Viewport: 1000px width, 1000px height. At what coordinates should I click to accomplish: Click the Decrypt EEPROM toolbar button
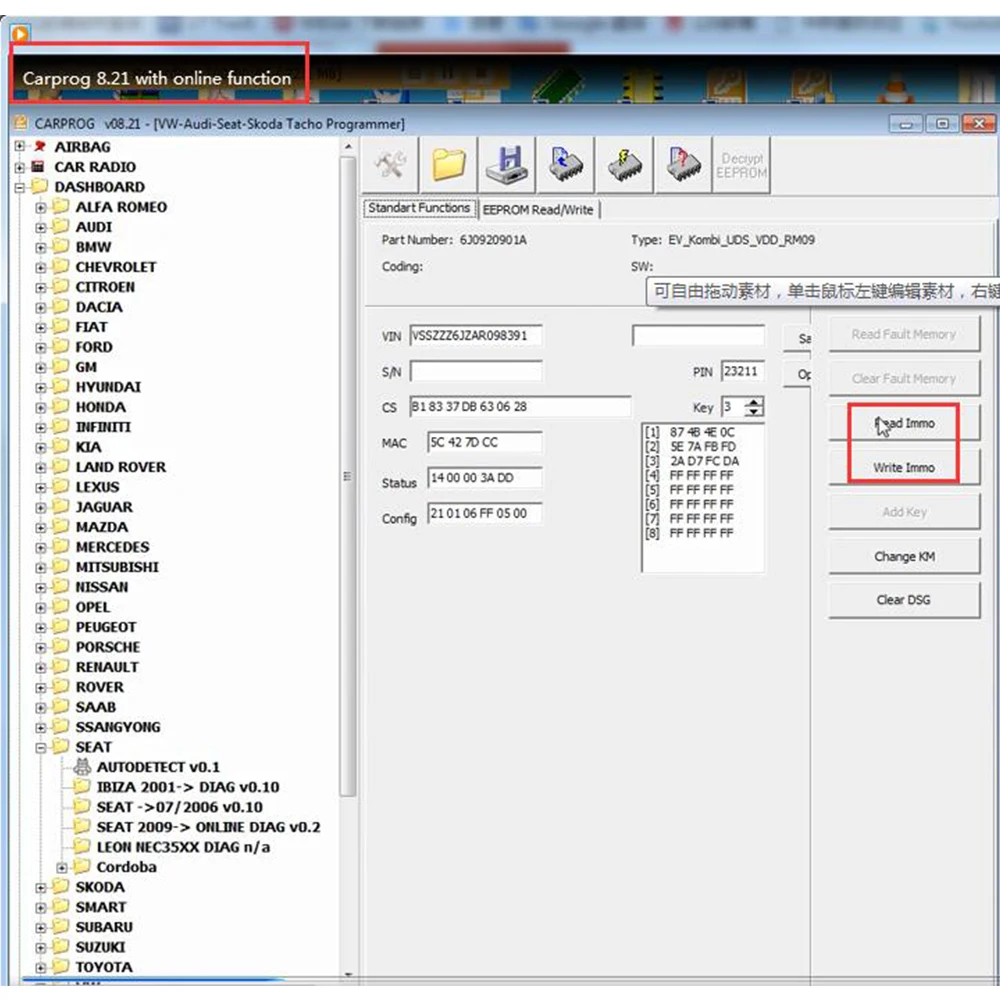click(741, 165)
